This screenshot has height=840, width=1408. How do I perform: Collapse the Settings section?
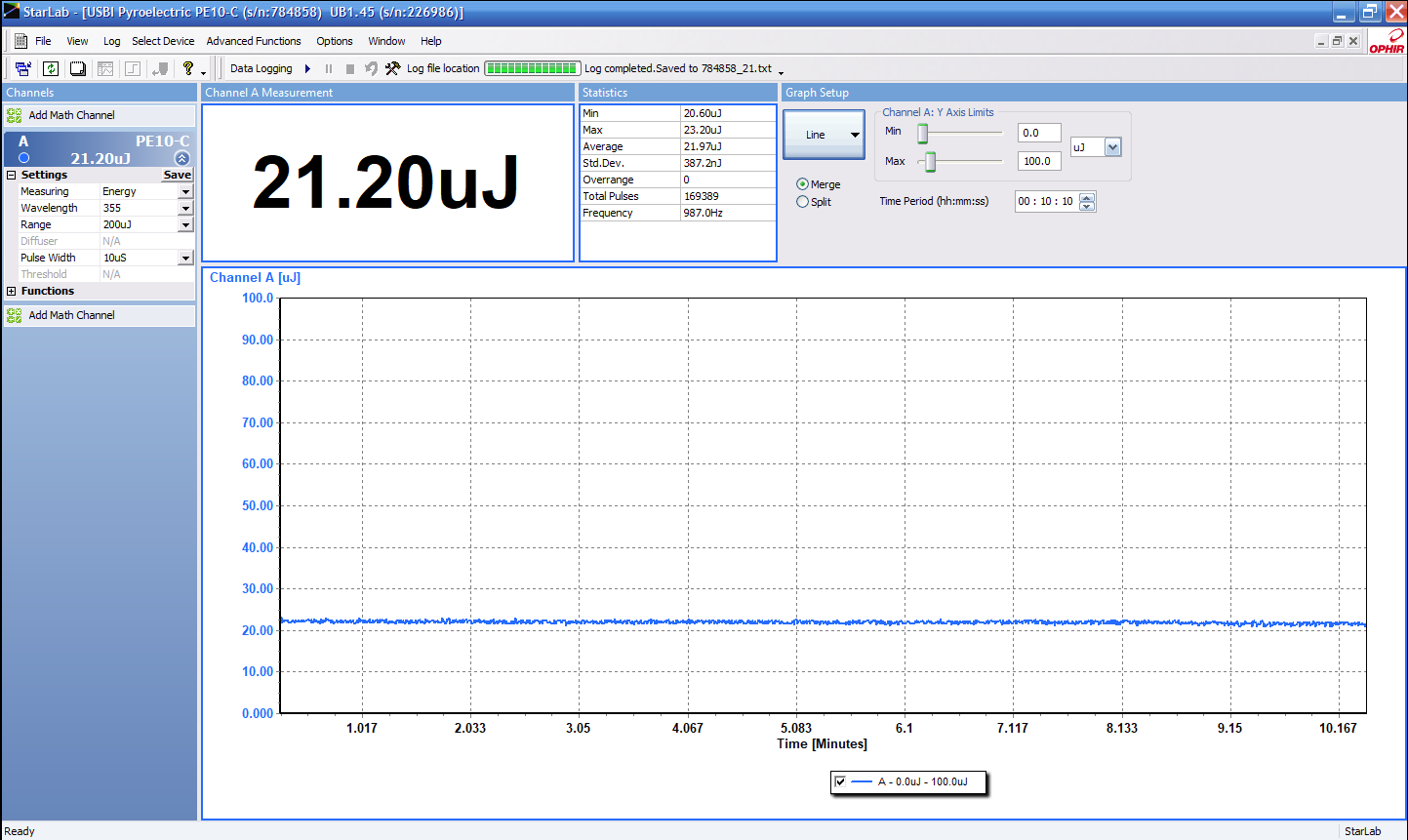[12, 175]
